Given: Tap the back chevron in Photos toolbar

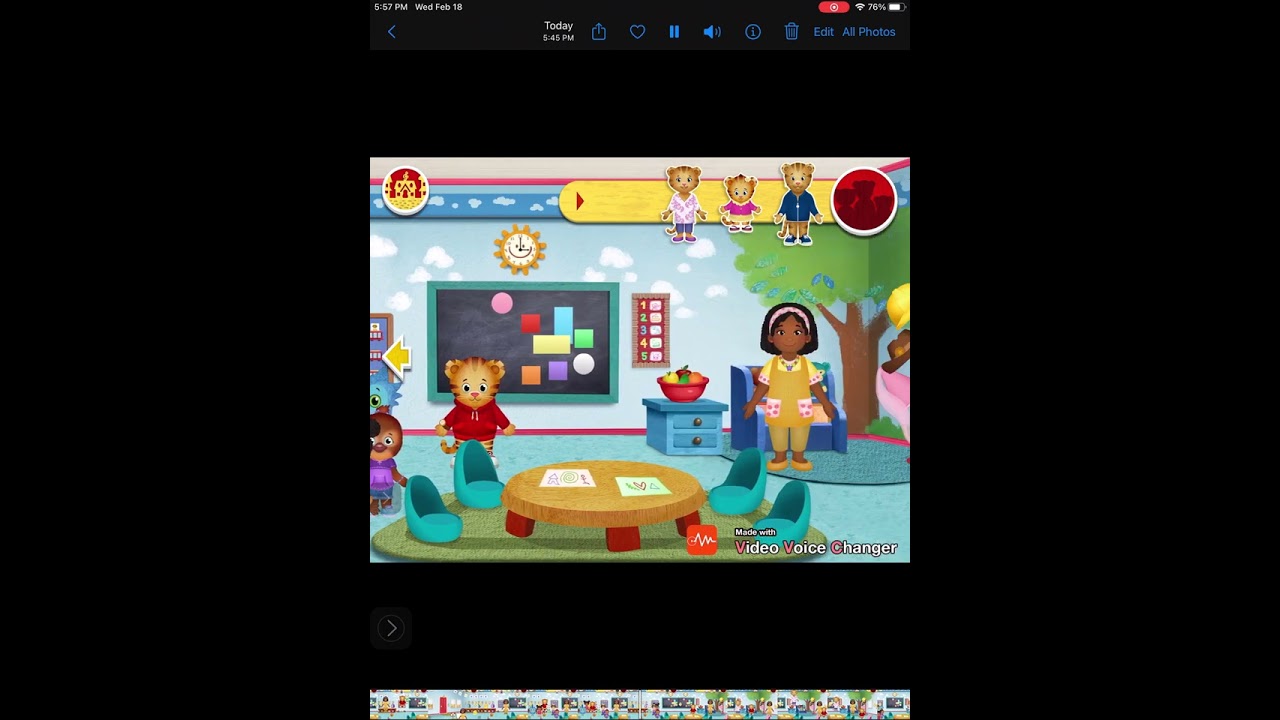Looking at the screenshot, I should coord(391,32).
